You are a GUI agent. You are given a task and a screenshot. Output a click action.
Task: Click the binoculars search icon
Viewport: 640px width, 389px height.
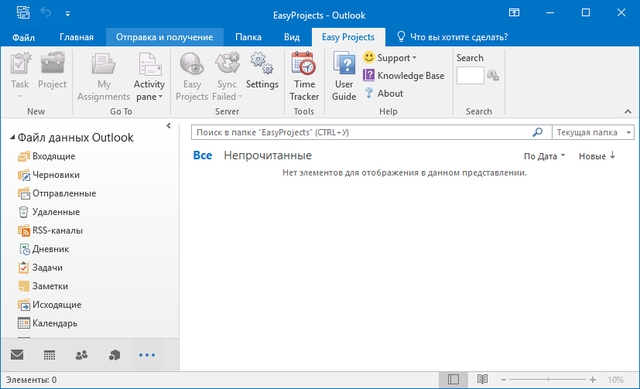tap(493, 75)
